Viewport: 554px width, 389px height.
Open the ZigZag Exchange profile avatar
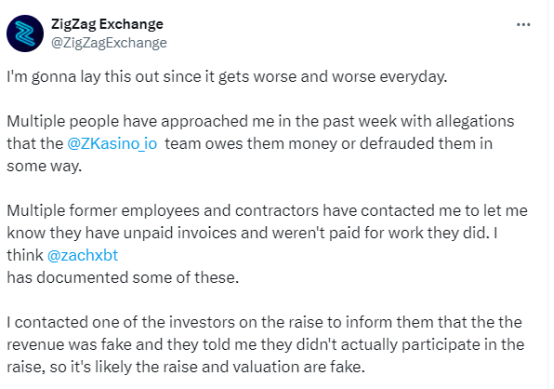point(25,34)
